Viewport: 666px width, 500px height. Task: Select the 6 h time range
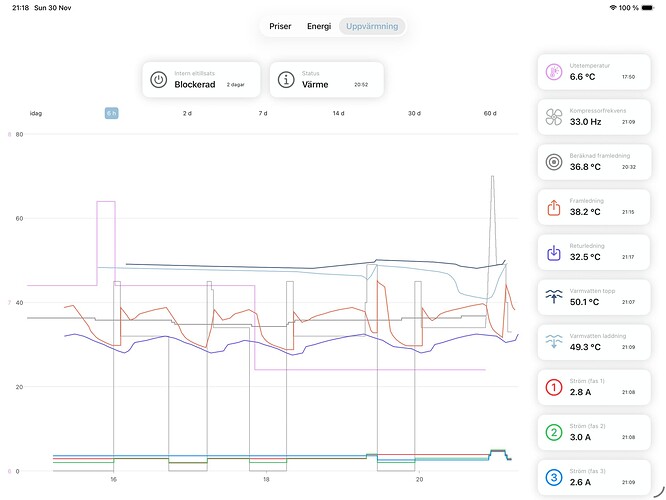(112, 113)
